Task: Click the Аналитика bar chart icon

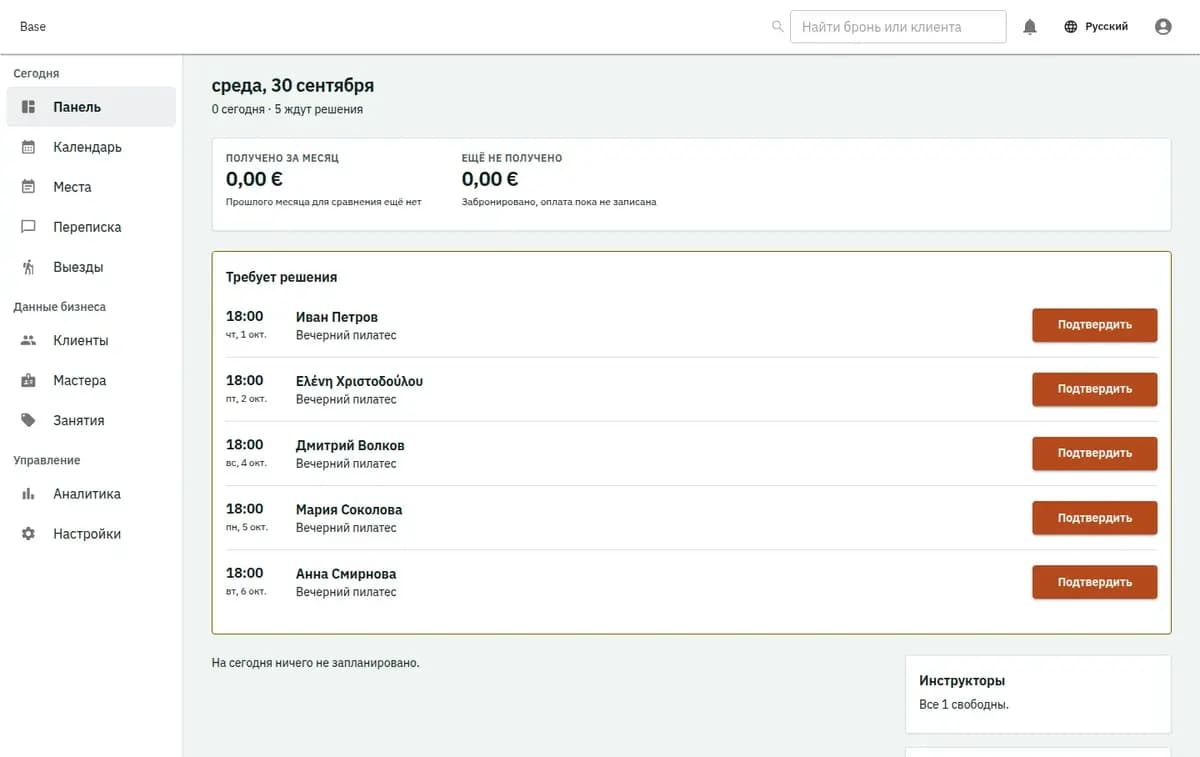Action: point(29,494)
